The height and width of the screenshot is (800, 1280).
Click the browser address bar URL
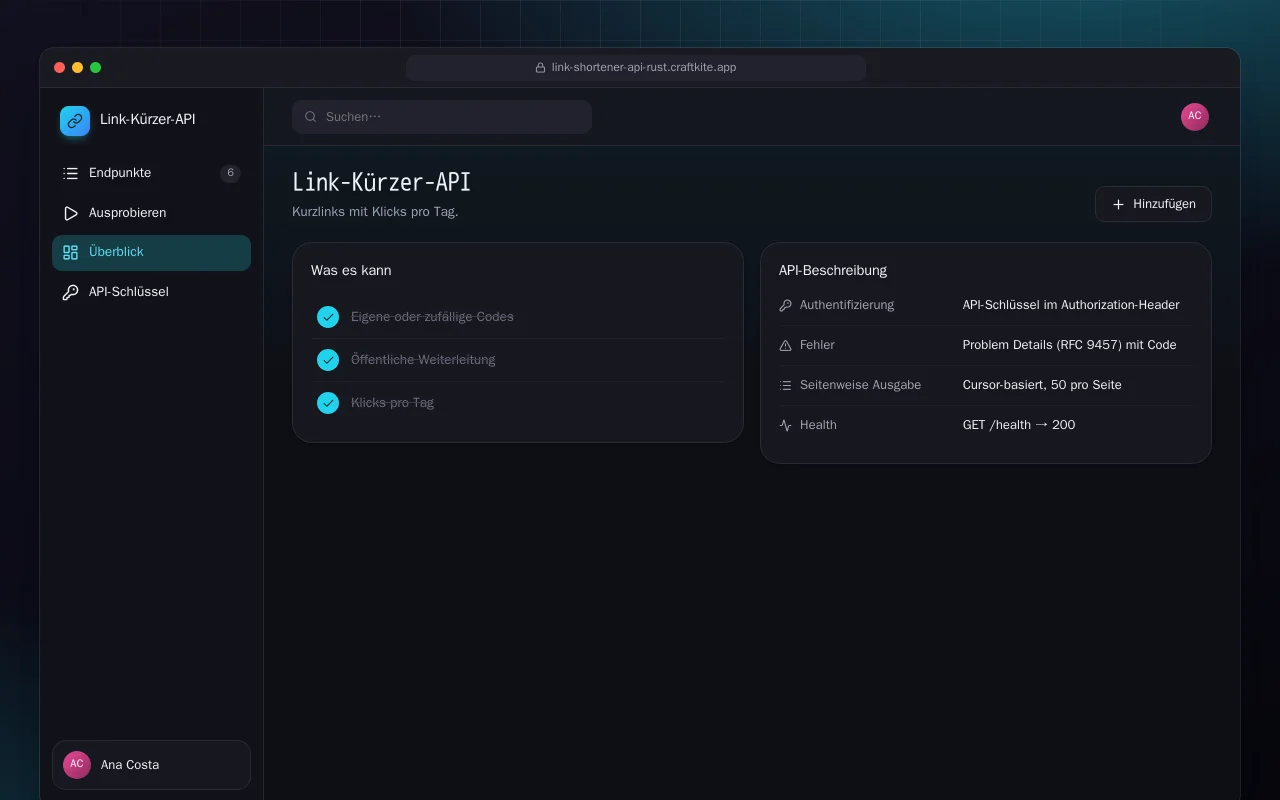636,68
